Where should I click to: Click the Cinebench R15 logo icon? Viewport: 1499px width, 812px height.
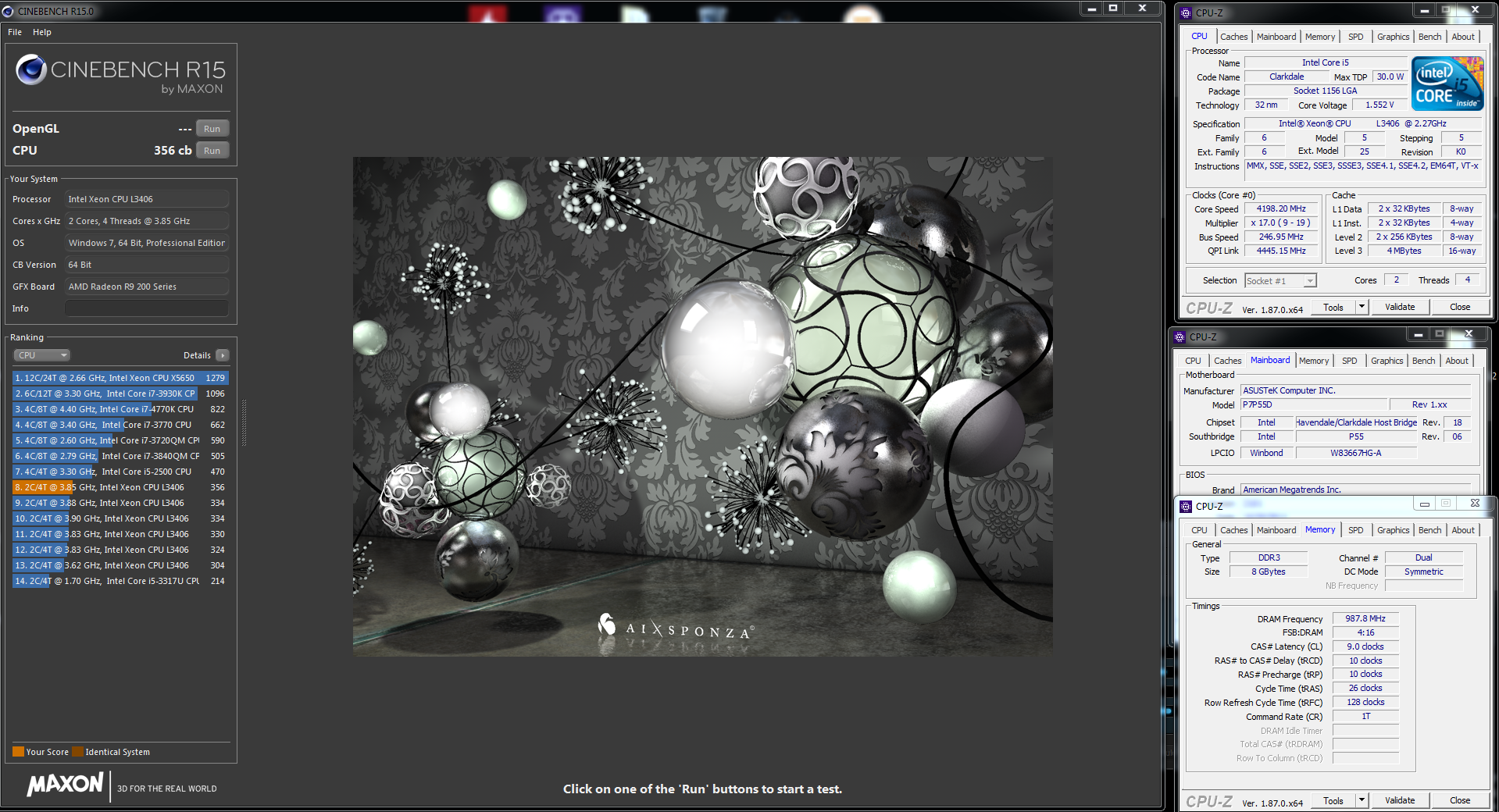coord(31,70)
